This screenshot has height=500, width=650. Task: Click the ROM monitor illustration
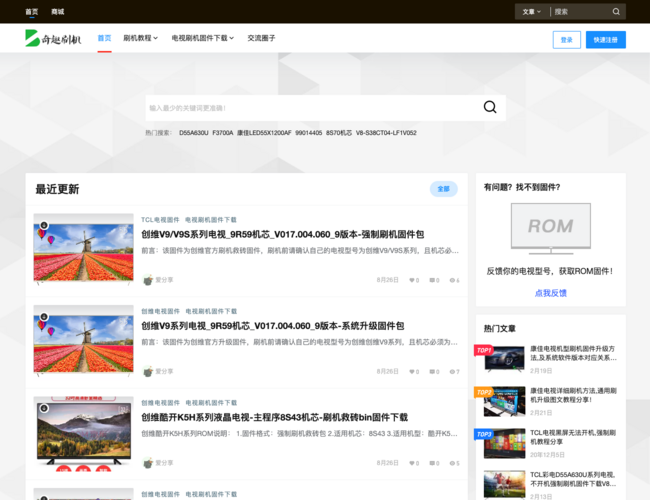point(551,229)
